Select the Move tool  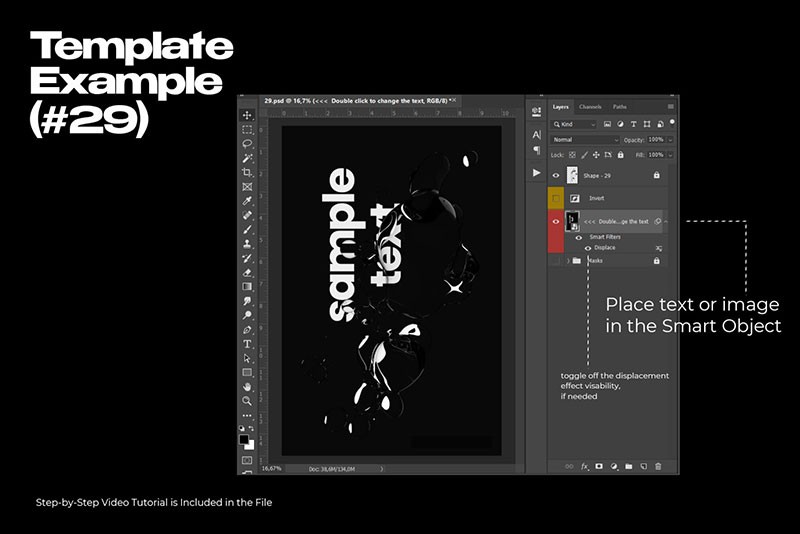247,115
